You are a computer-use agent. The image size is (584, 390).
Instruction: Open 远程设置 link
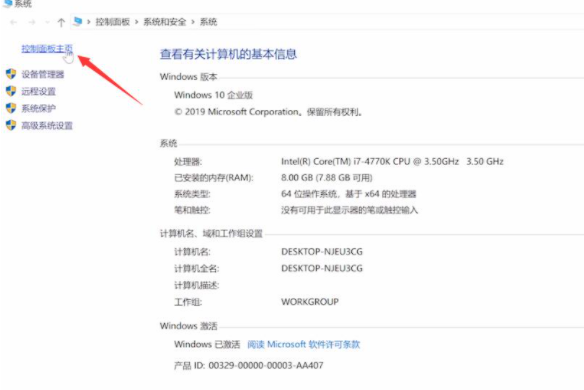pyautogui.click(x=38, y=91)
